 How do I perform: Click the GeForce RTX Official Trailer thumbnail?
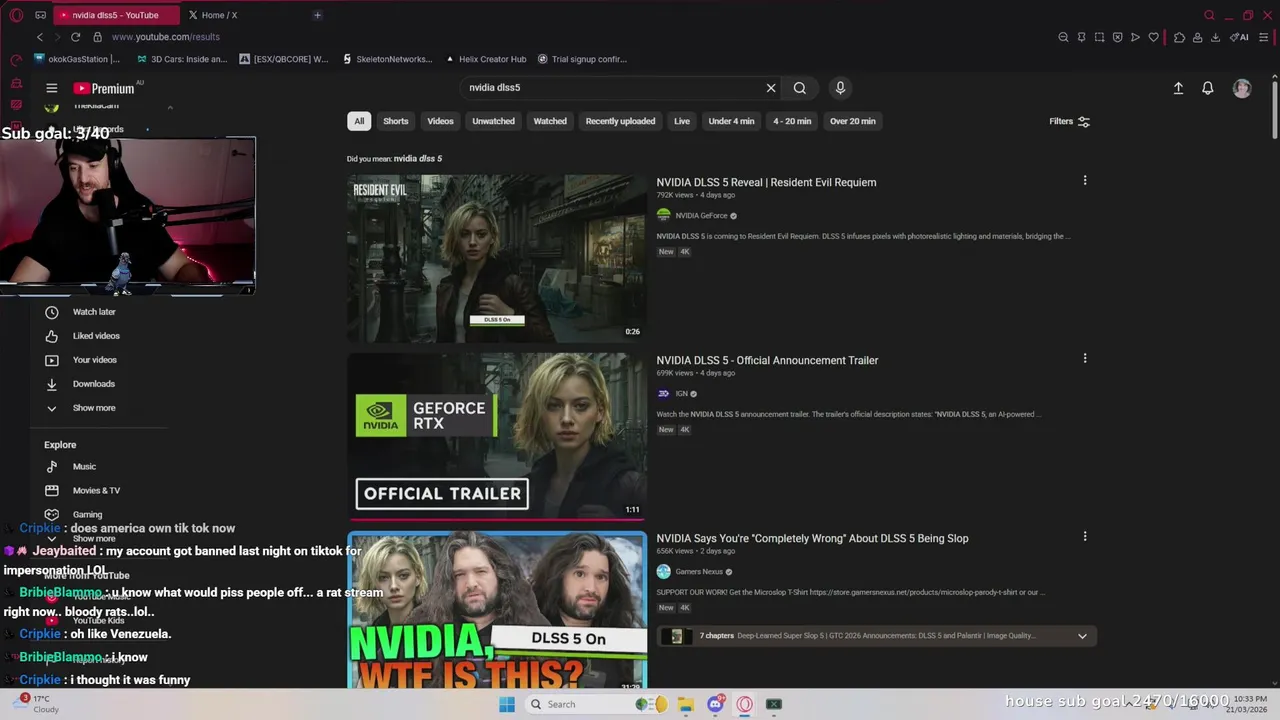coord(497,436)
